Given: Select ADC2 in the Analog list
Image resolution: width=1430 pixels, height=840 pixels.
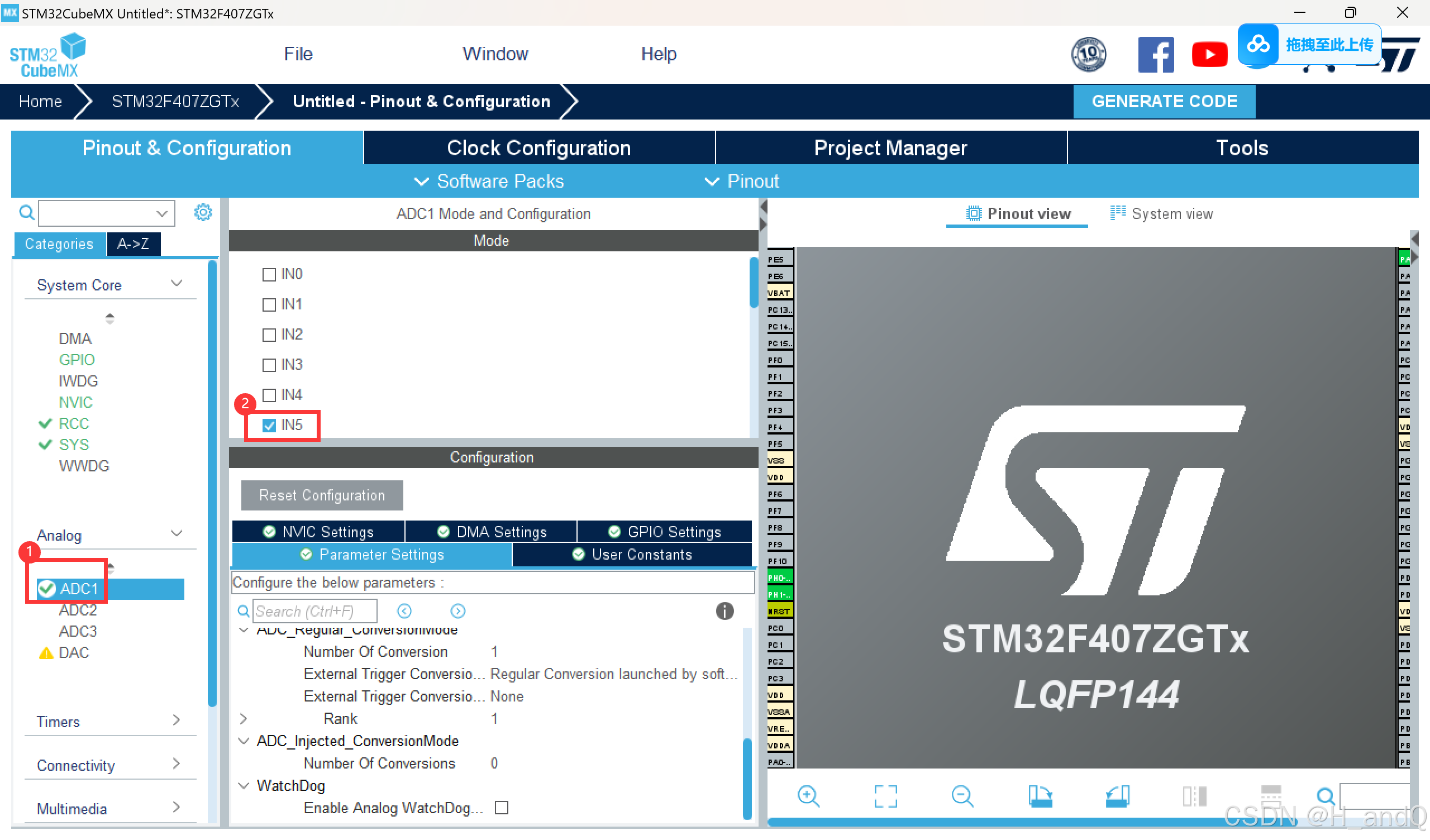Looking at the screenshot, I should tap(78, 610).
